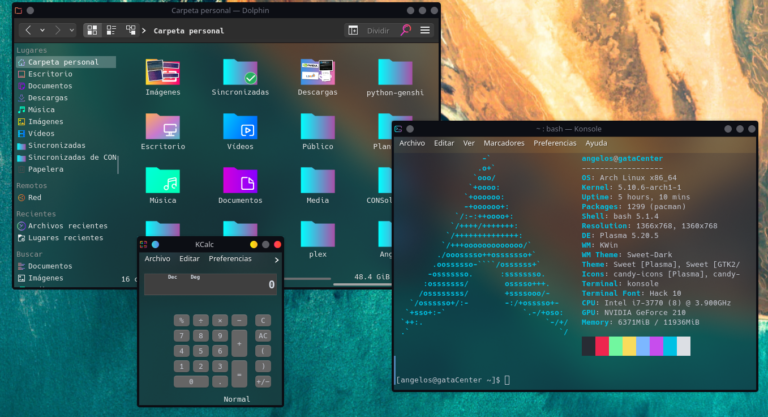Screen dimensions: 768x417
Task: Click purple color block in neofetch palette
Action: [656, 346]
